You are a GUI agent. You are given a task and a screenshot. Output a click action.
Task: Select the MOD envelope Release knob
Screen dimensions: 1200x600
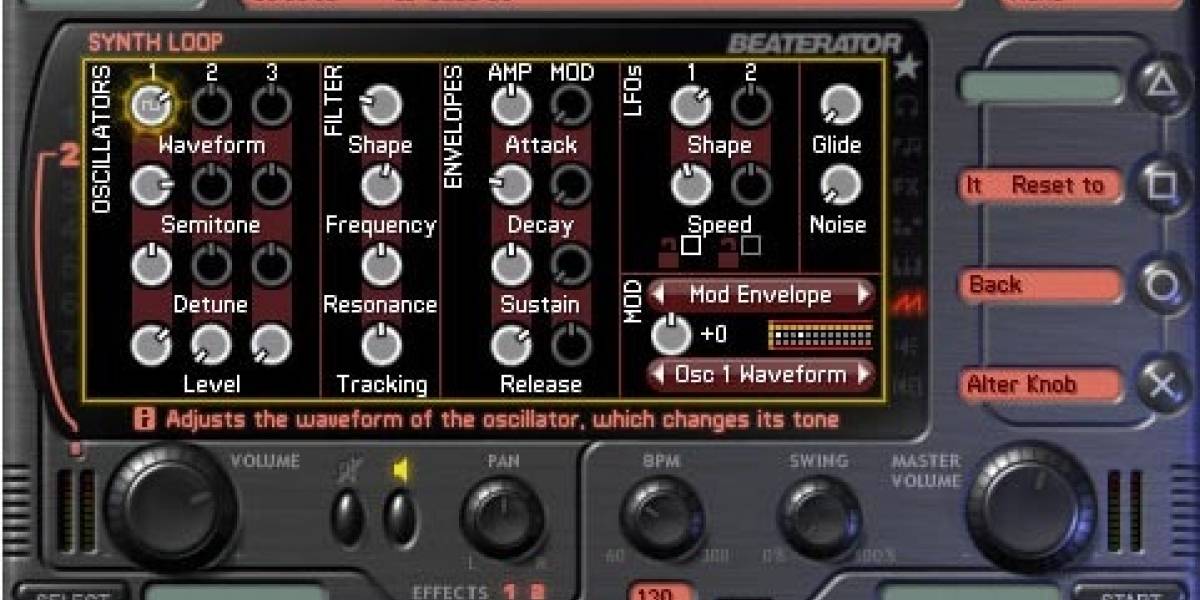tap(571, 345)
